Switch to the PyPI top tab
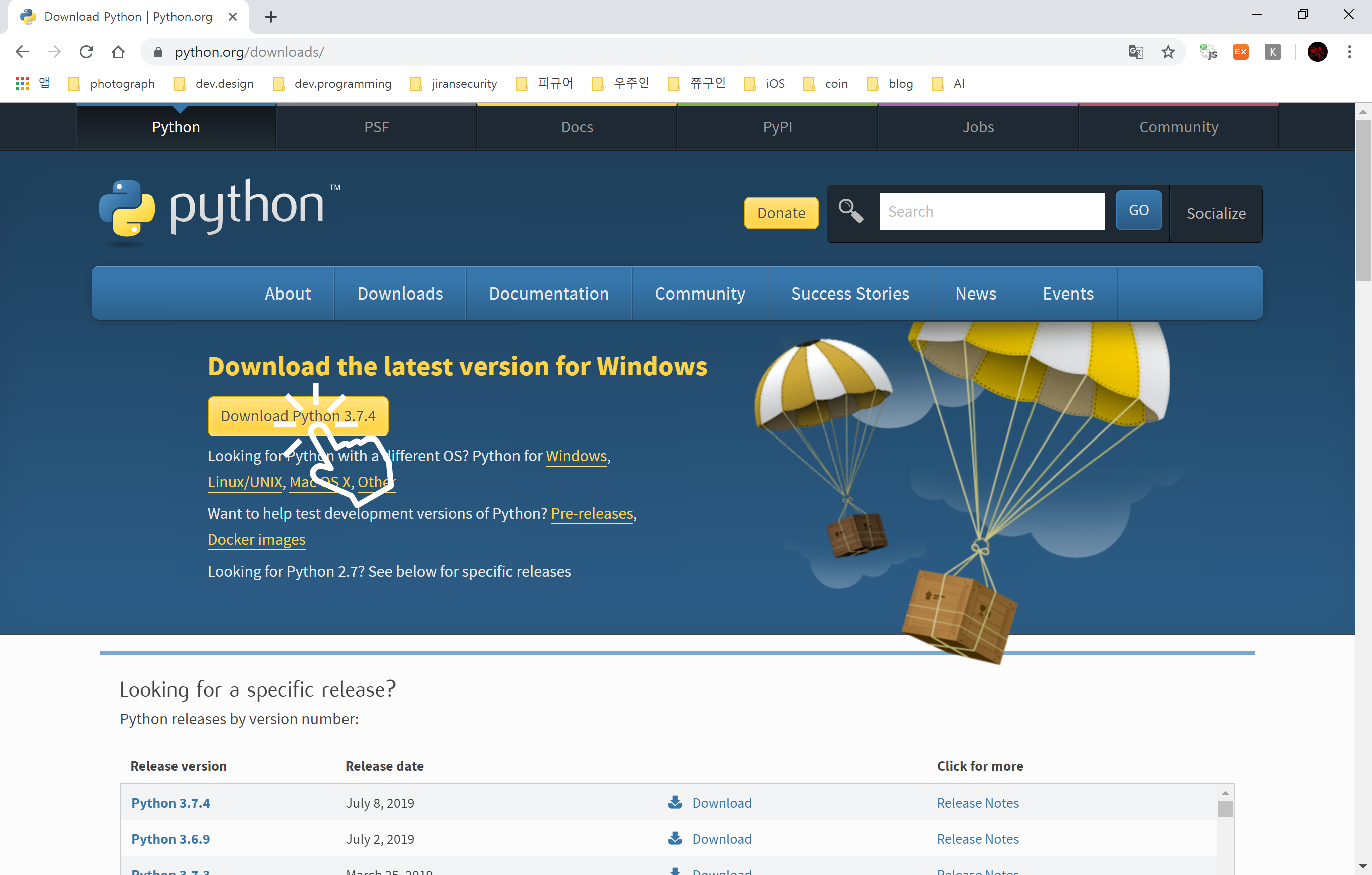 777,127
